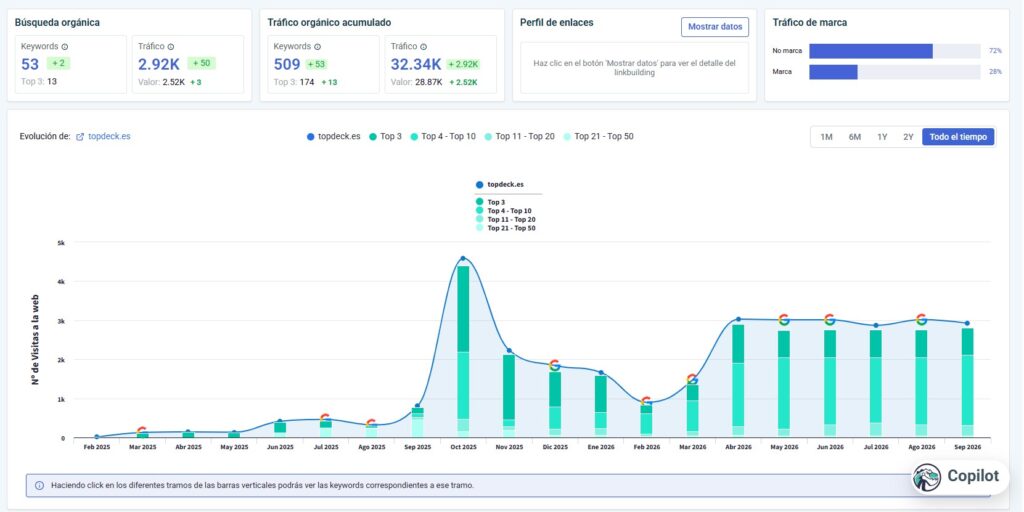This screenshot has width=1024, height=512.
Task: Click the Oct 2025 Top 3 bar segment
Action: click(463, 309)
